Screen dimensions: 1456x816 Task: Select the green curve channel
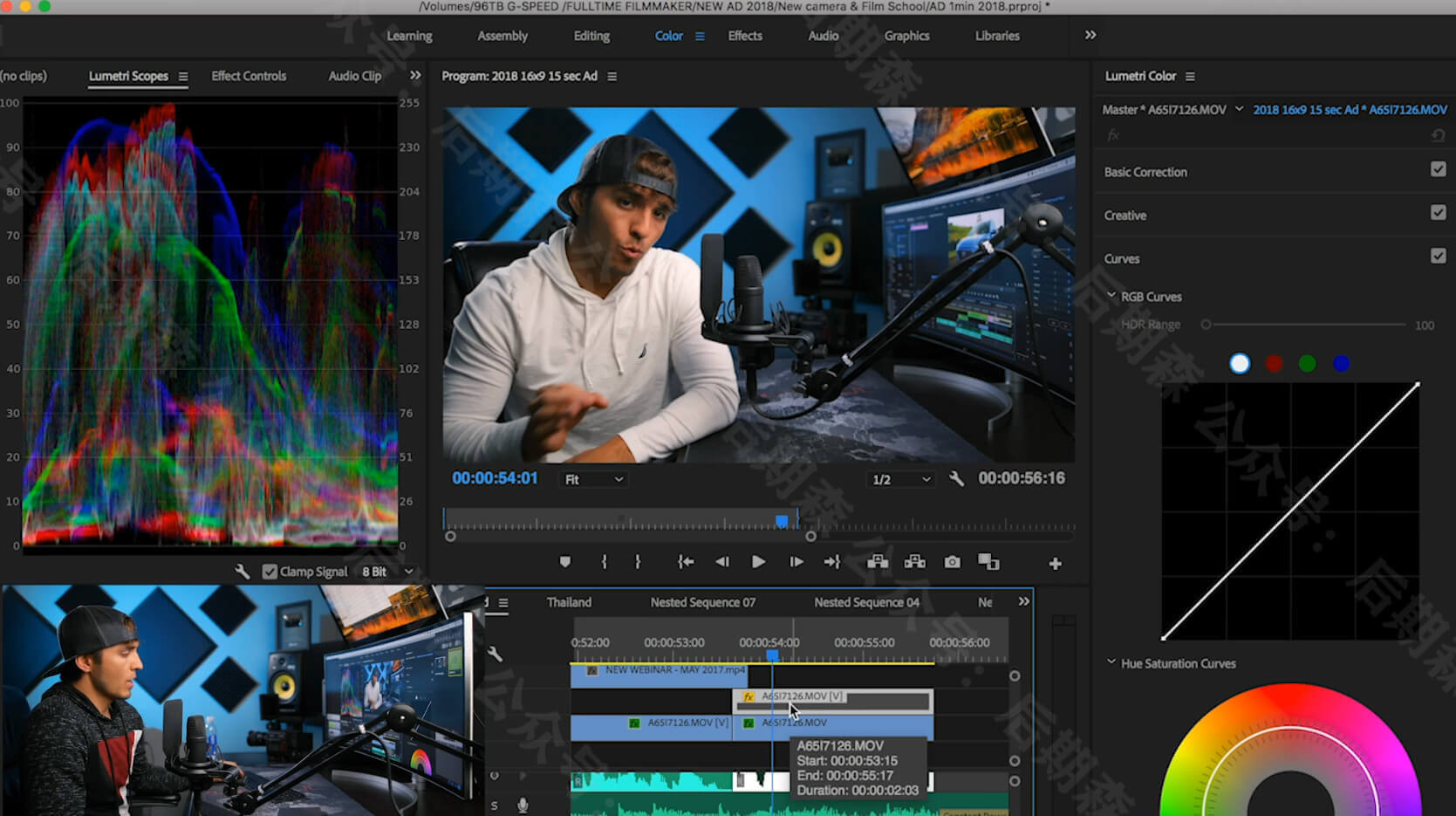click(x=1307, y=363)
